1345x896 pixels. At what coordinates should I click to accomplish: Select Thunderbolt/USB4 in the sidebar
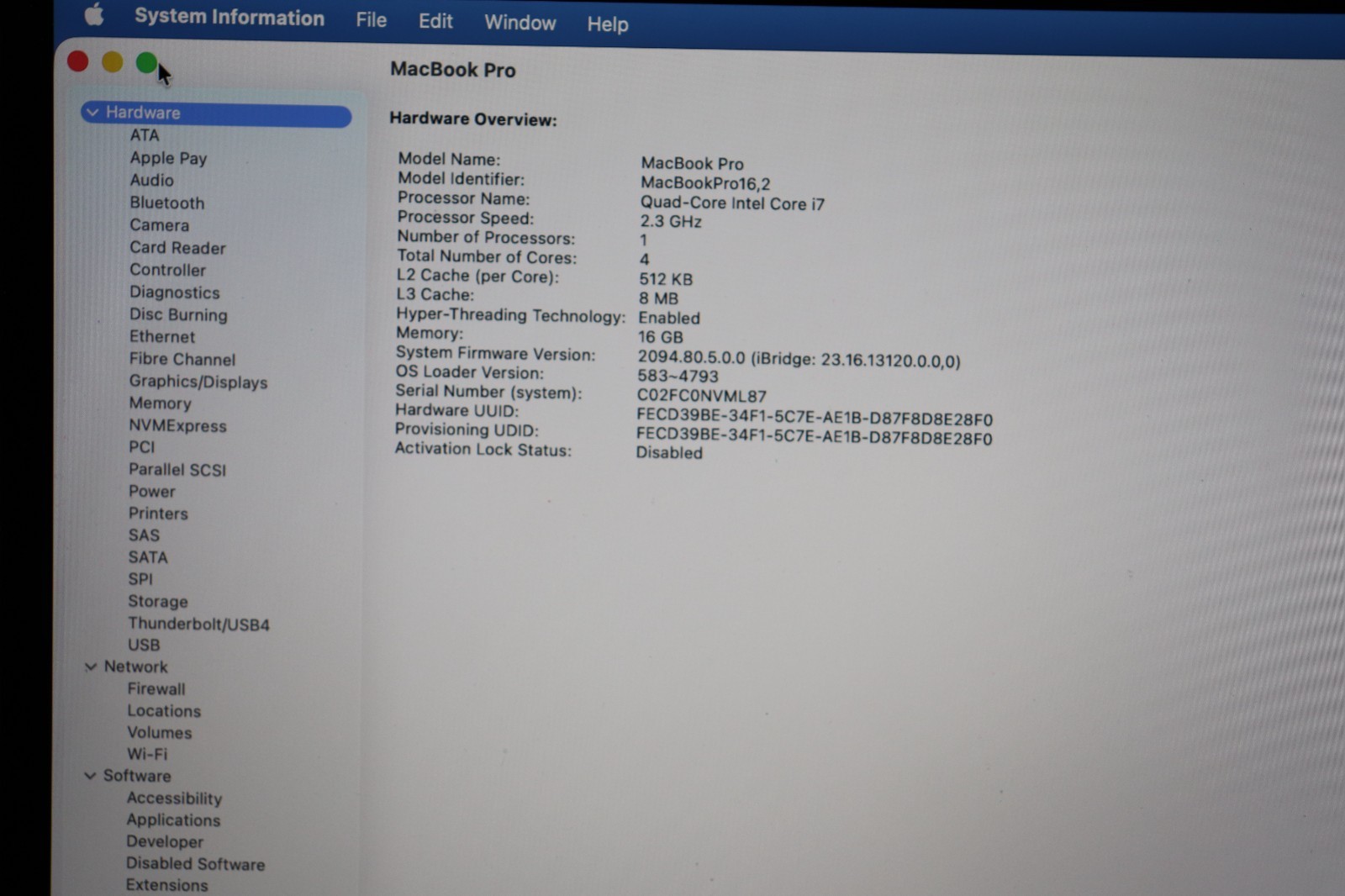pyautogui.click(x=198, y=624)
